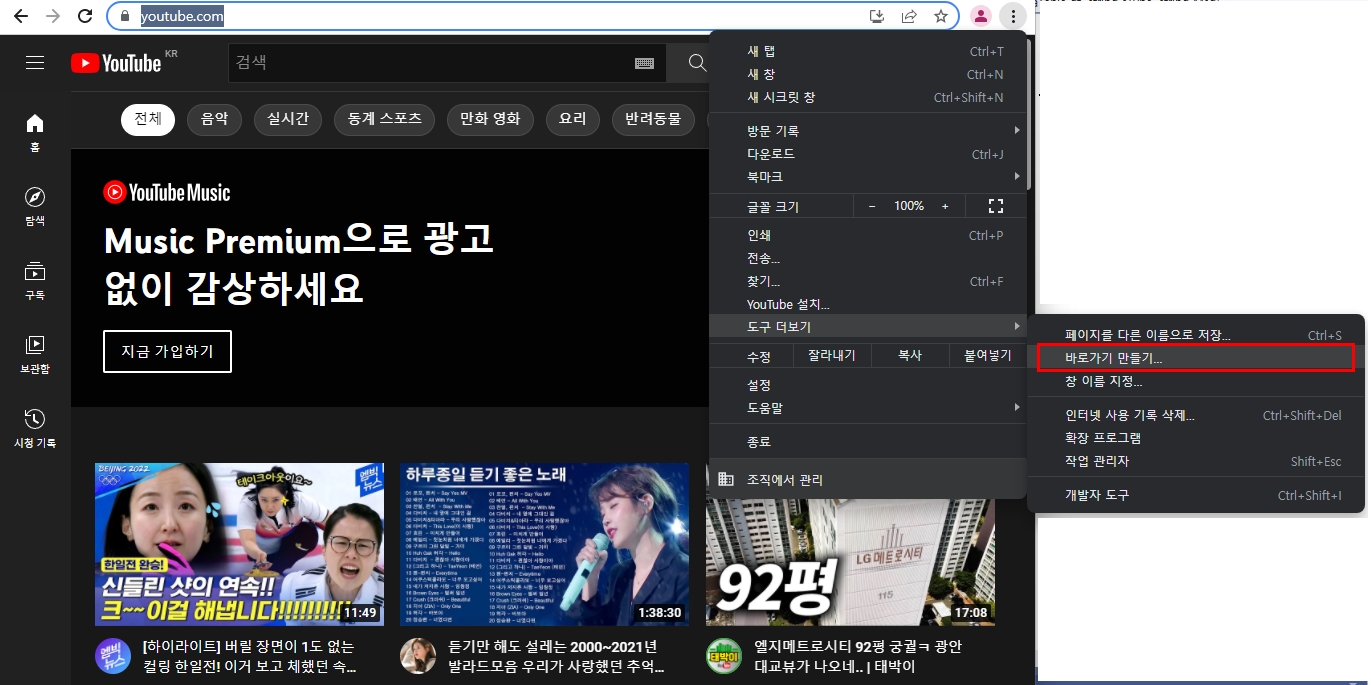The height and width of the screenshot is (685, 1371).
Task: Open the Chrome profile avatar
Action: [x=981, y=16]
